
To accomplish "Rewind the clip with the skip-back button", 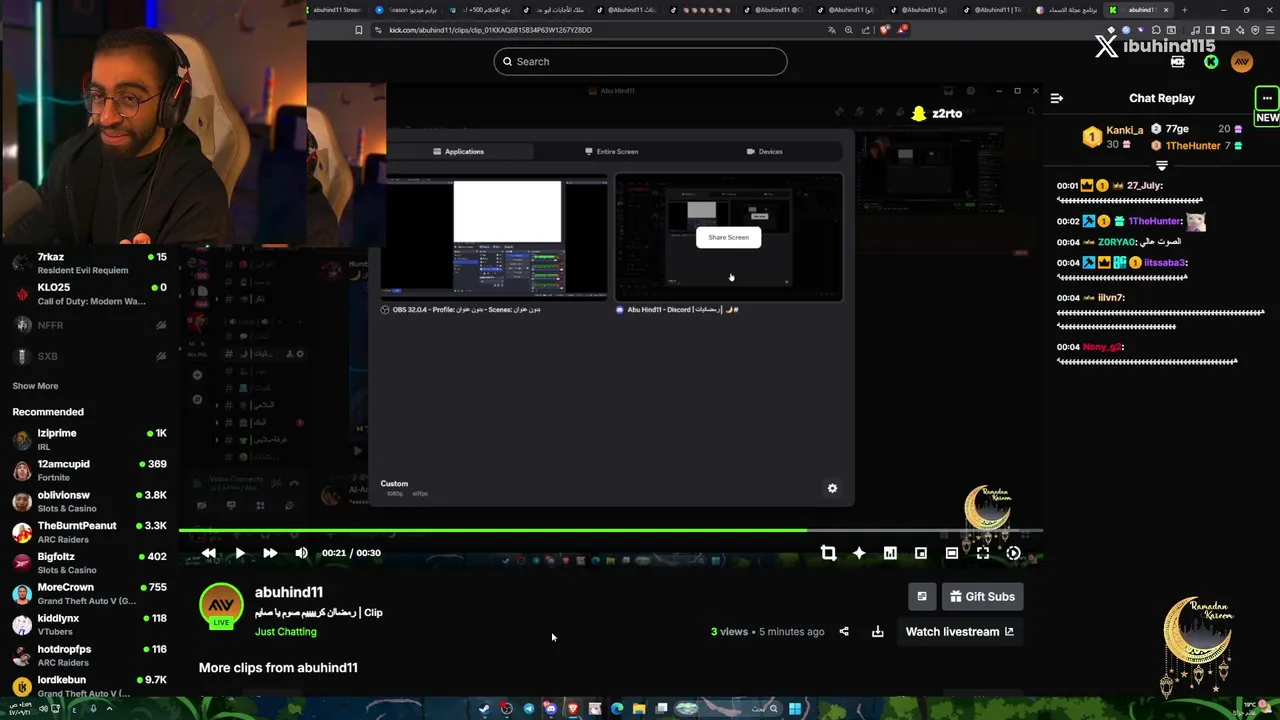I will [208, 553].
